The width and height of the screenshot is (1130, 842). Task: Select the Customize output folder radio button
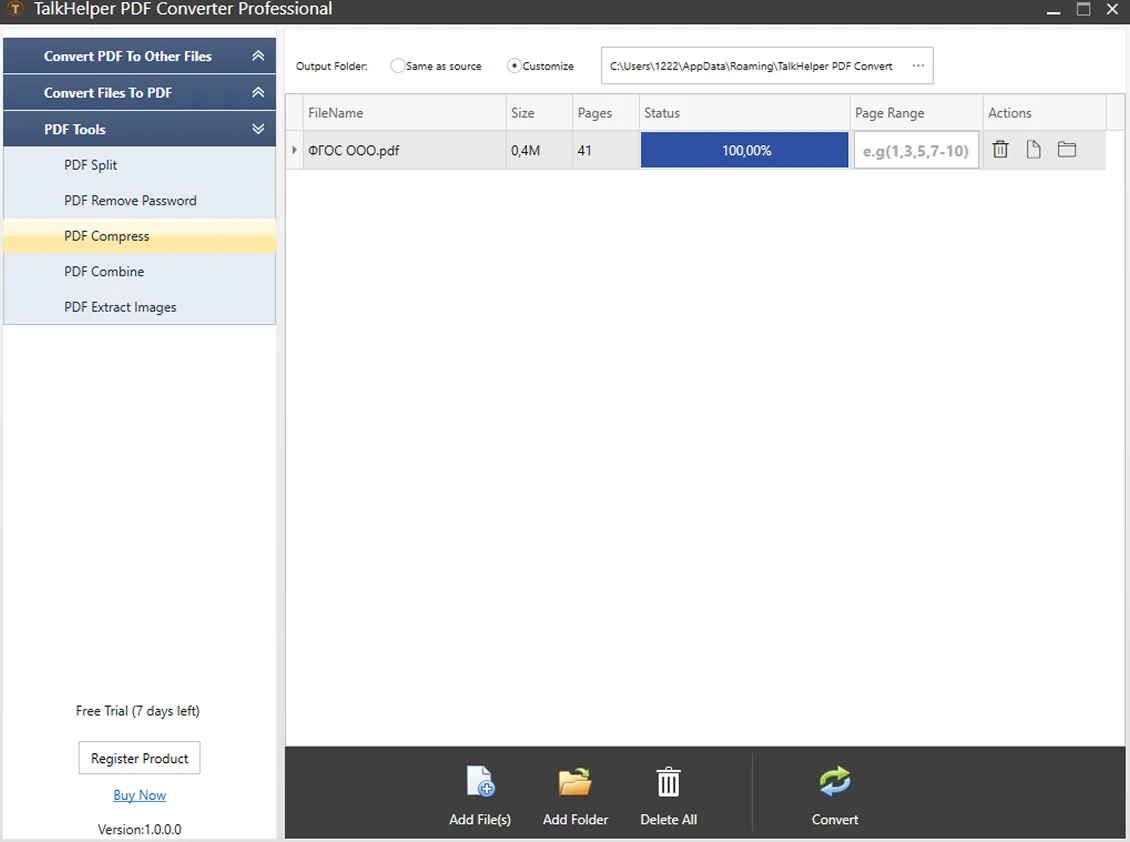[514, 66]
